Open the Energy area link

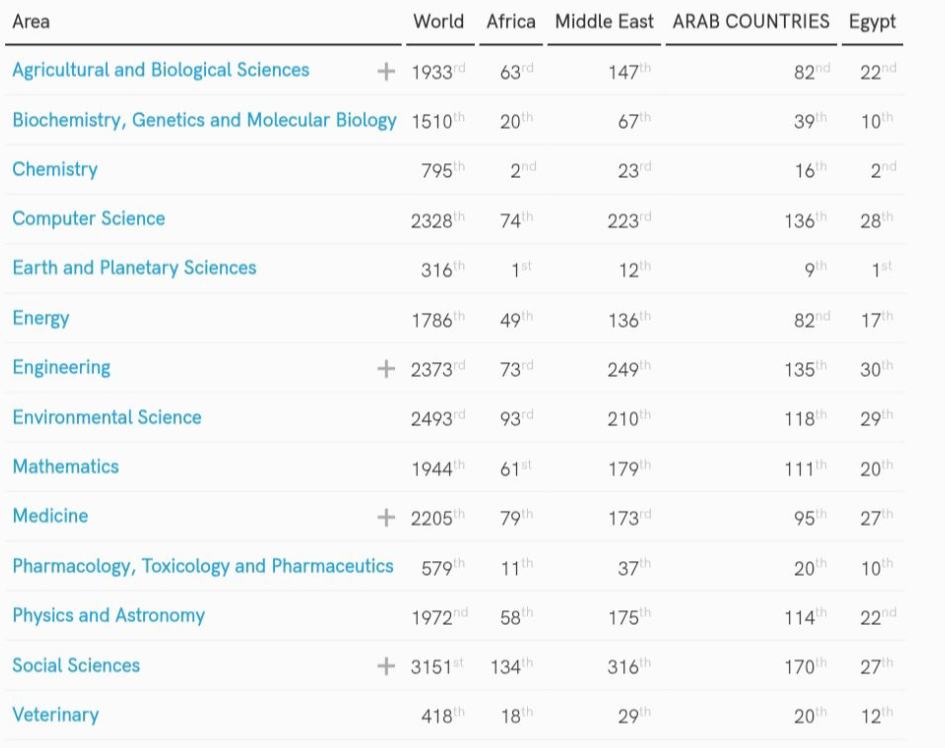tap(41, 318)
